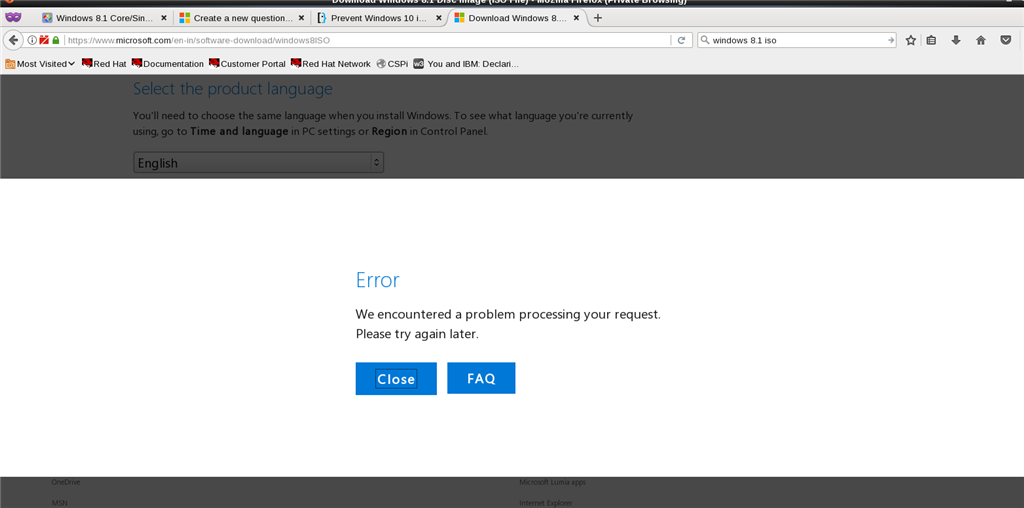Close the Error dialog
This screenshot has width=1024, height=508.
coord(396,379)
